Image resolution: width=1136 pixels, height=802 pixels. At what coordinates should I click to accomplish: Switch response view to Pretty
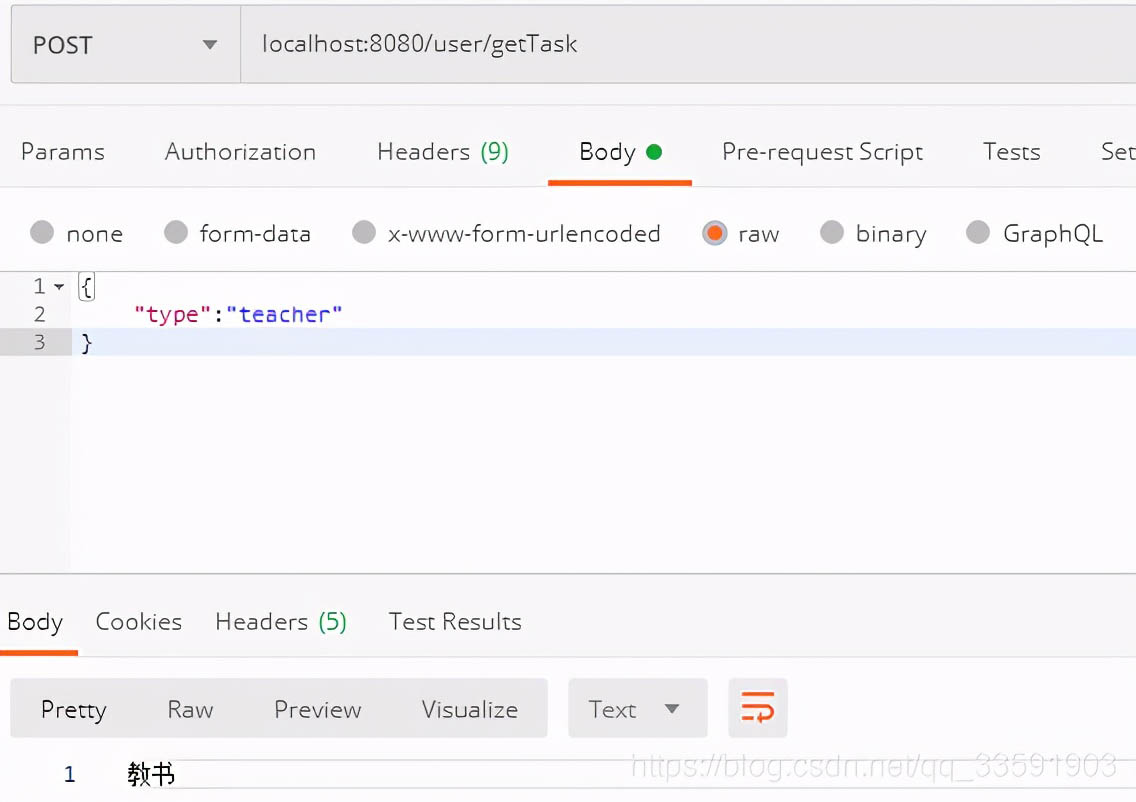(x=74, y=709)
